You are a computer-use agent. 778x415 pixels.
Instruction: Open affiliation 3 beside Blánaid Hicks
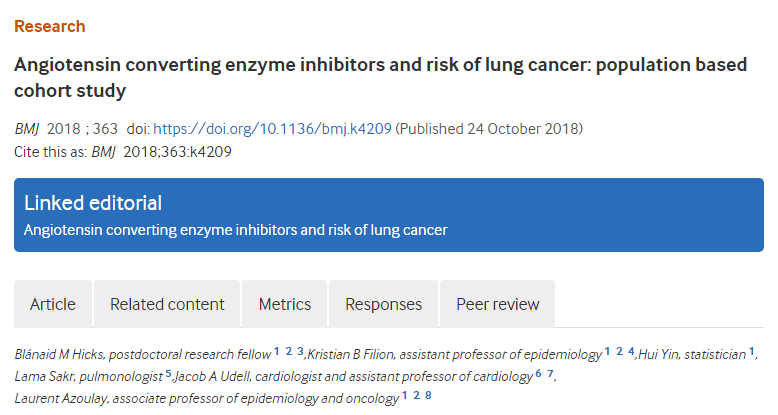(x=299, y=351)
